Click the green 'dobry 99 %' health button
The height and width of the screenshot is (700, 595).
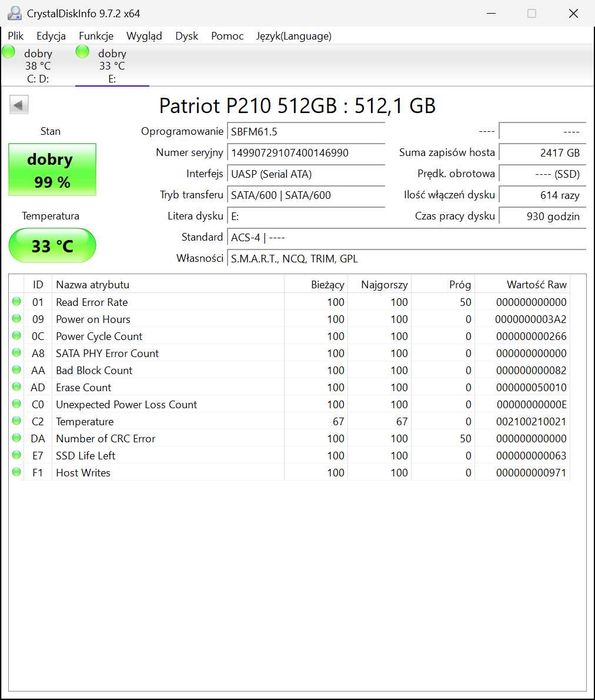click(x=52, y=170)
